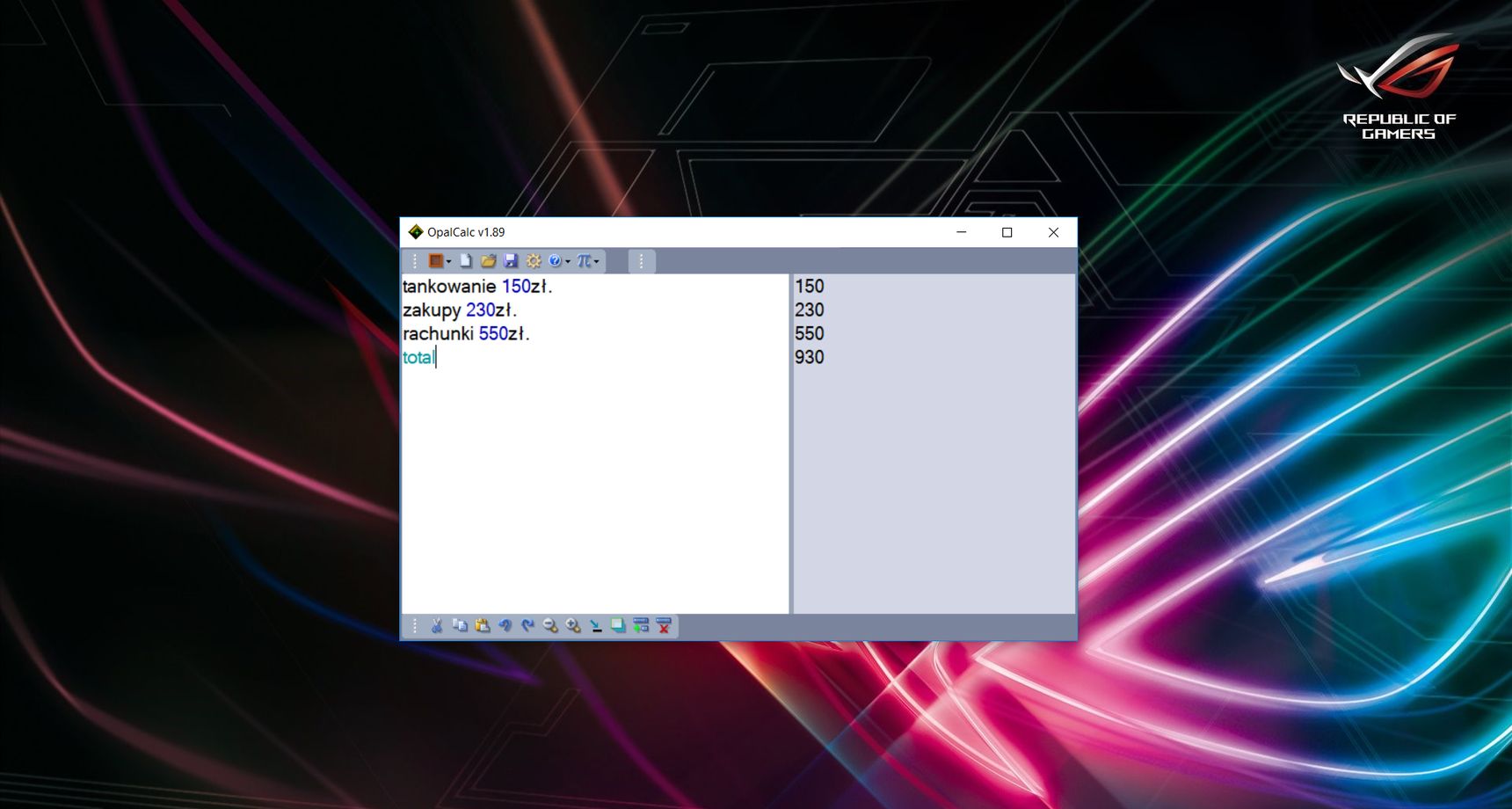This screenshot has width=1512, height=809.
Task: Undo the last edit
Action: tap(505, 625)
